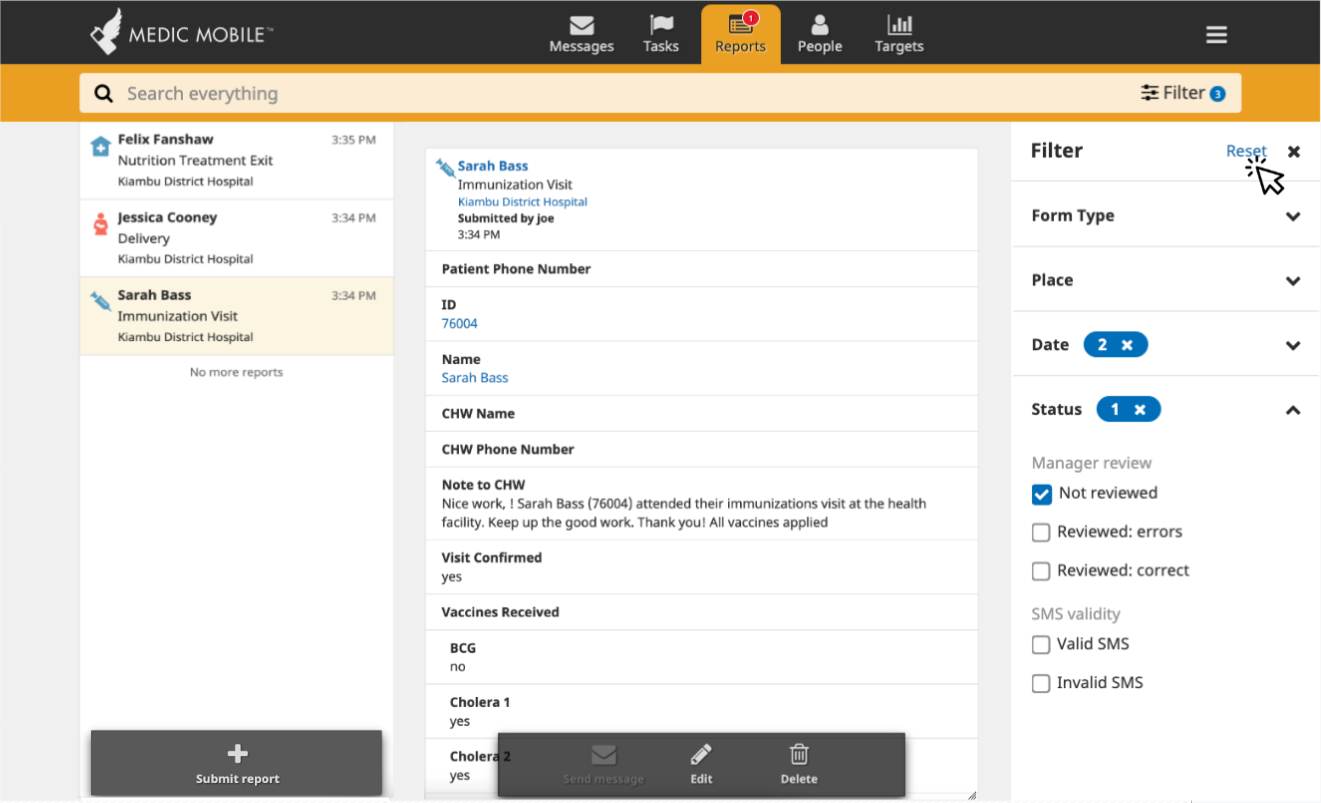1321x803 pixels.
Task: Expand the Form Type filter section
Action: (x=1165, y=216)
